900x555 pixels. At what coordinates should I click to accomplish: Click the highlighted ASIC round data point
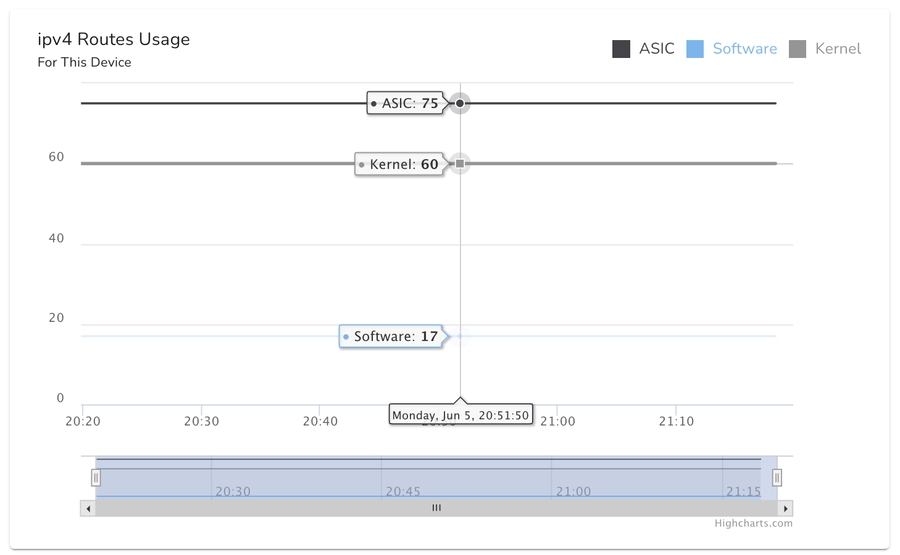coord(460,103)
